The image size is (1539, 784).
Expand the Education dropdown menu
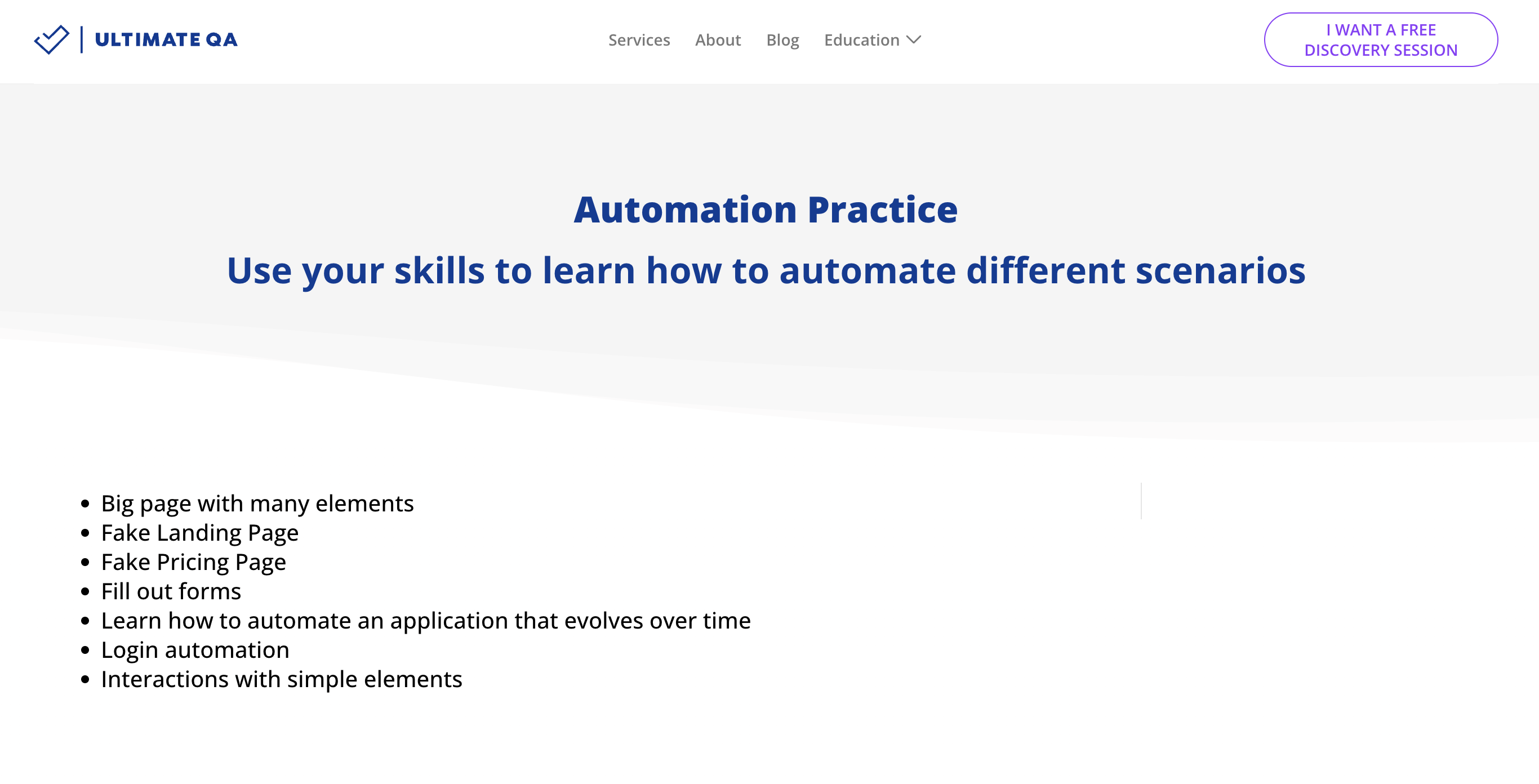[872, 40]
